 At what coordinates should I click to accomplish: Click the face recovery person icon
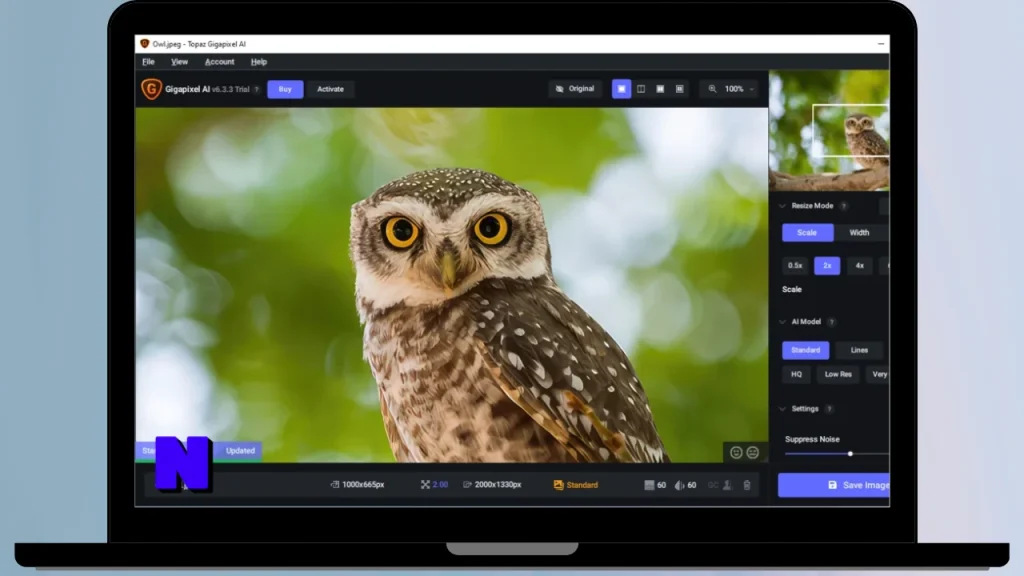click(727, 485)
